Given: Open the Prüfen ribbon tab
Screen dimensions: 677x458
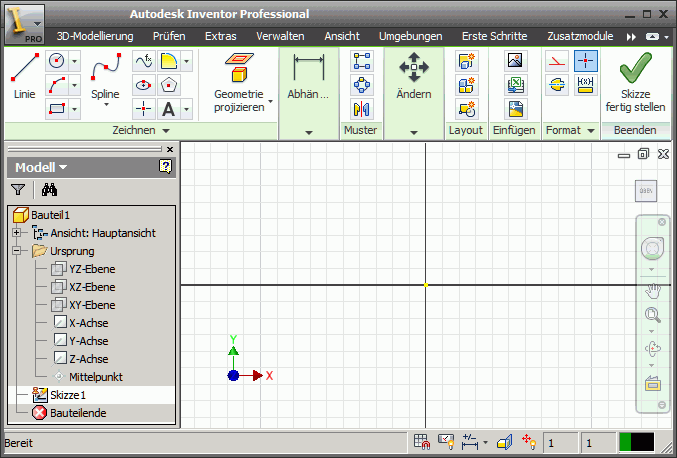Looking at the screenshot, I should [169, 36].
